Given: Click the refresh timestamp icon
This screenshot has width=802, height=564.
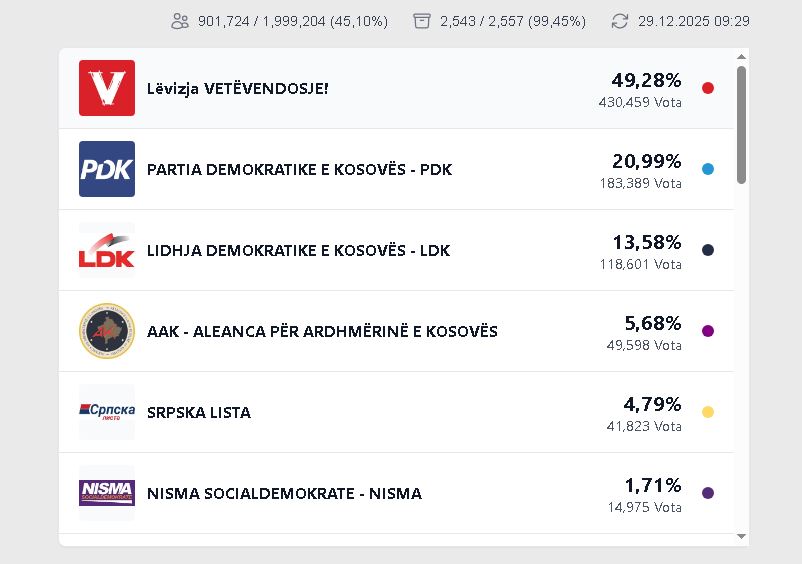Looking at the screenshot, I should click(x=620, y=21).
